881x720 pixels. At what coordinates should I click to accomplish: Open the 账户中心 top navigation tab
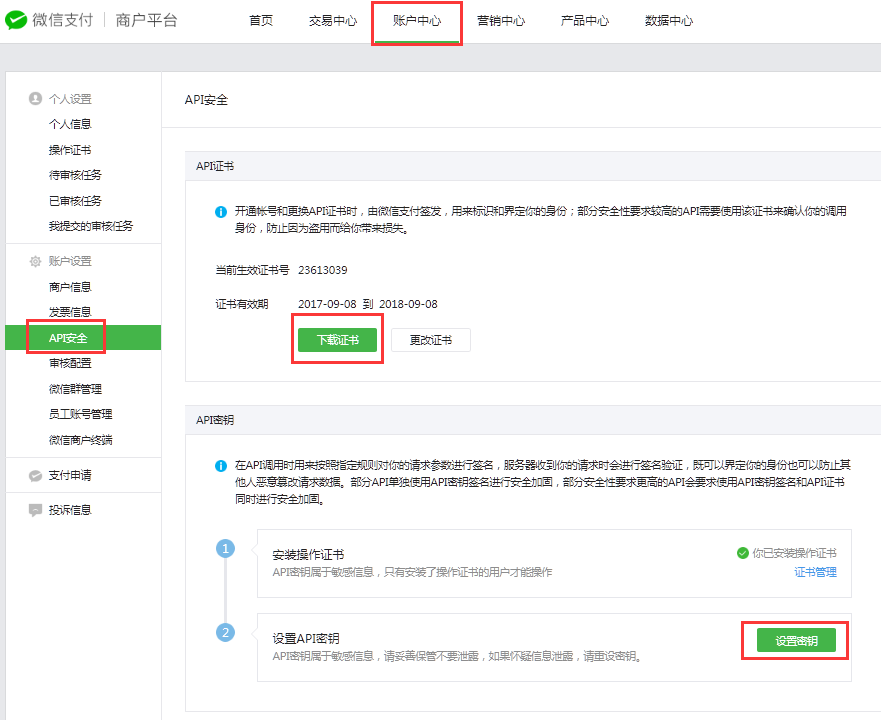click(x=417, y=21)
